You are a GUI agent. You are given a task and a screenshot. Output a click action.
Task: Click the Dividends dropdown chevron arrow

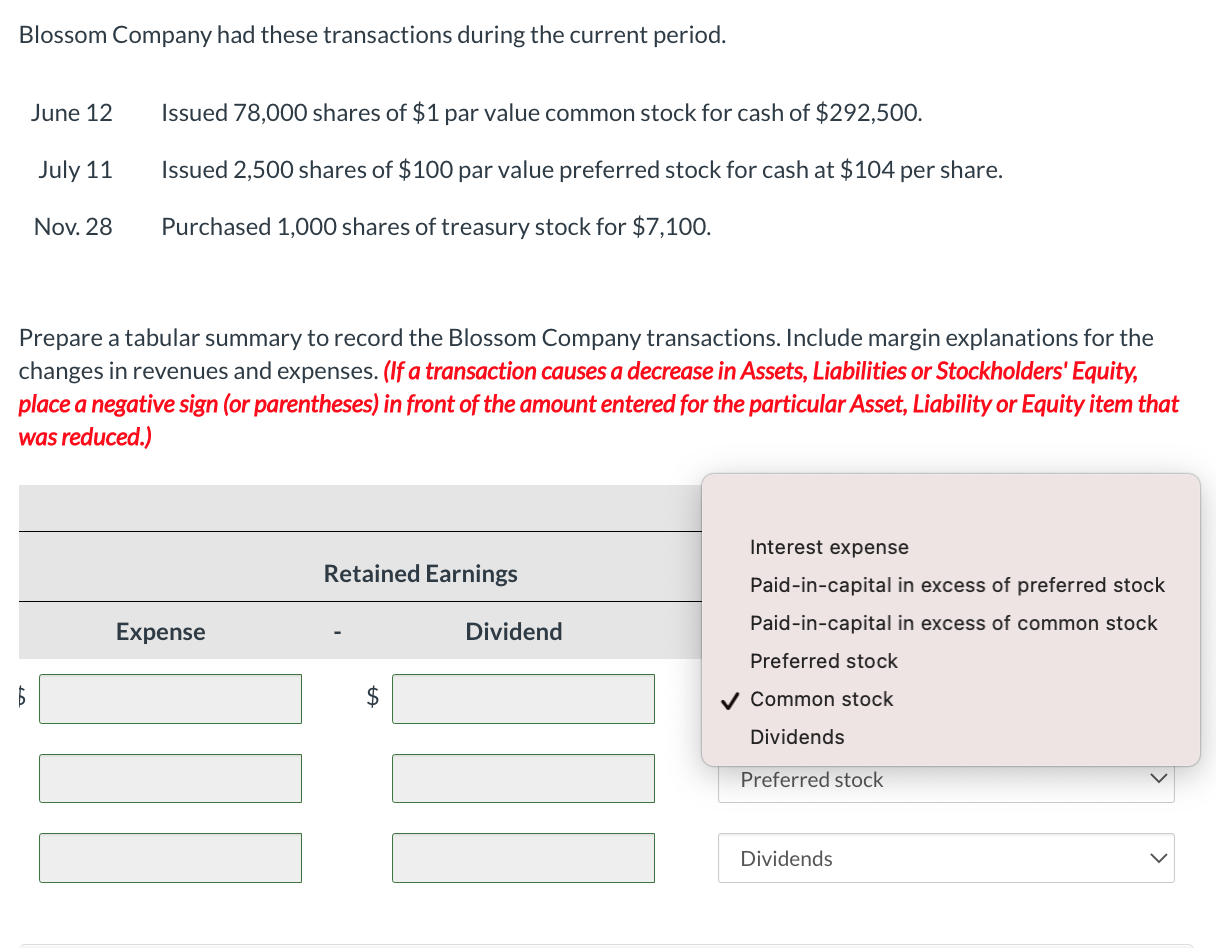(x=1157, y=858)
